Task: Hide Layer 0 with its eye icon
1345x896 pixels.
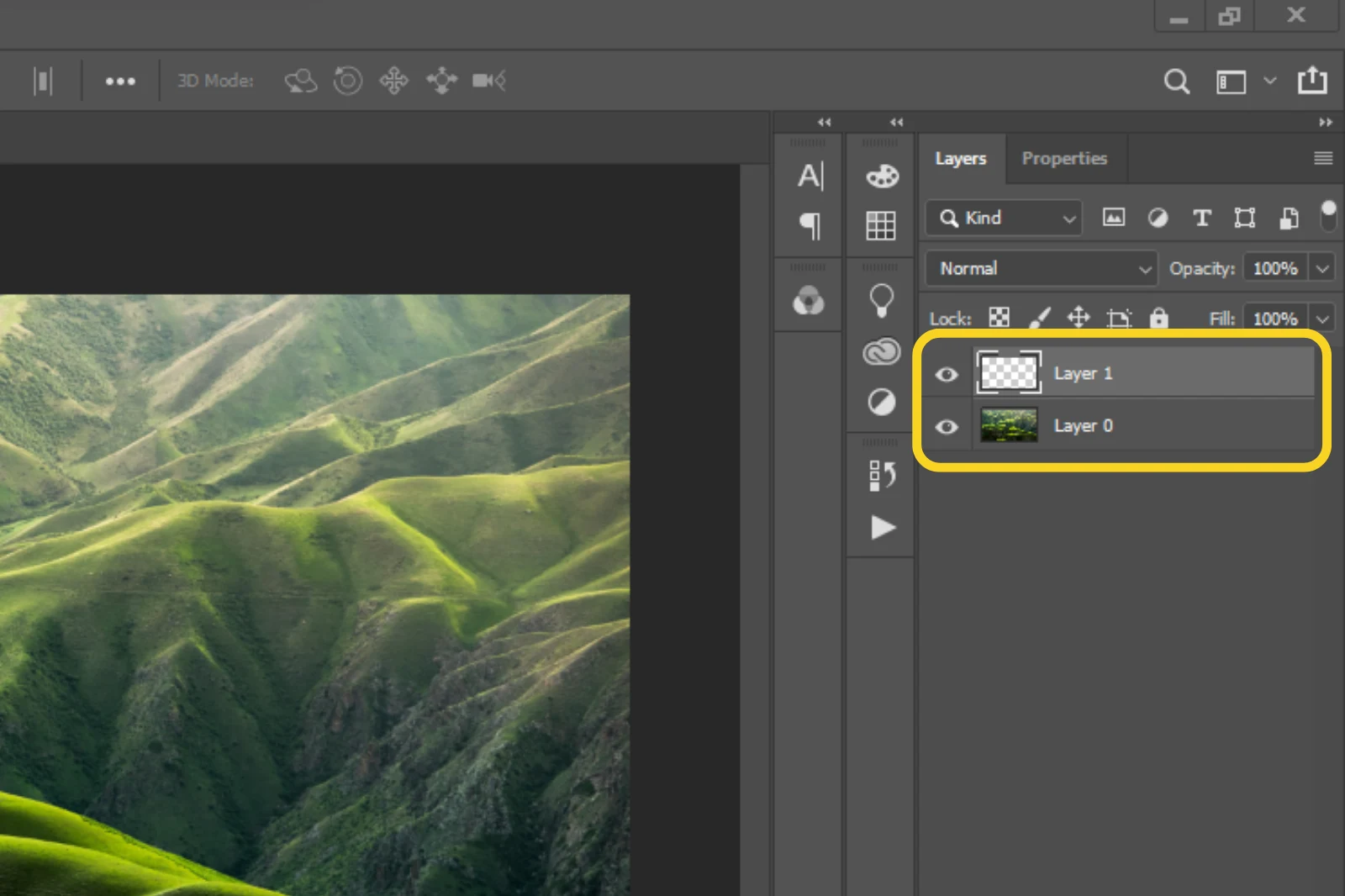Action: 947,426
